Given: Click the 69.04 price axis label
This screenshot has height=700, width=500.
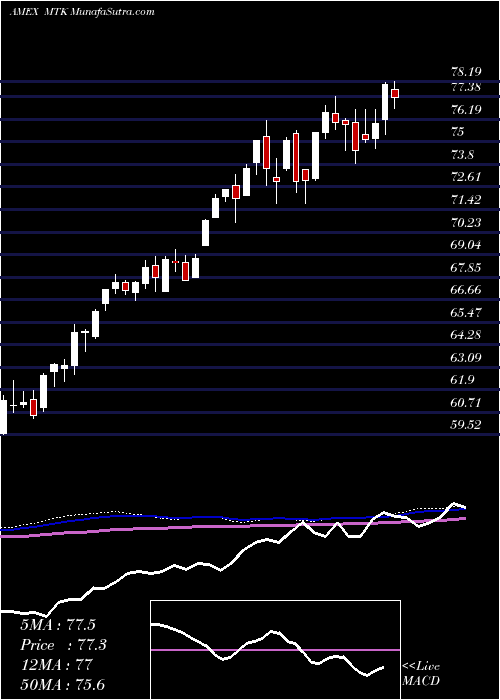Looking at the screenshot, I should click(467, 245).
